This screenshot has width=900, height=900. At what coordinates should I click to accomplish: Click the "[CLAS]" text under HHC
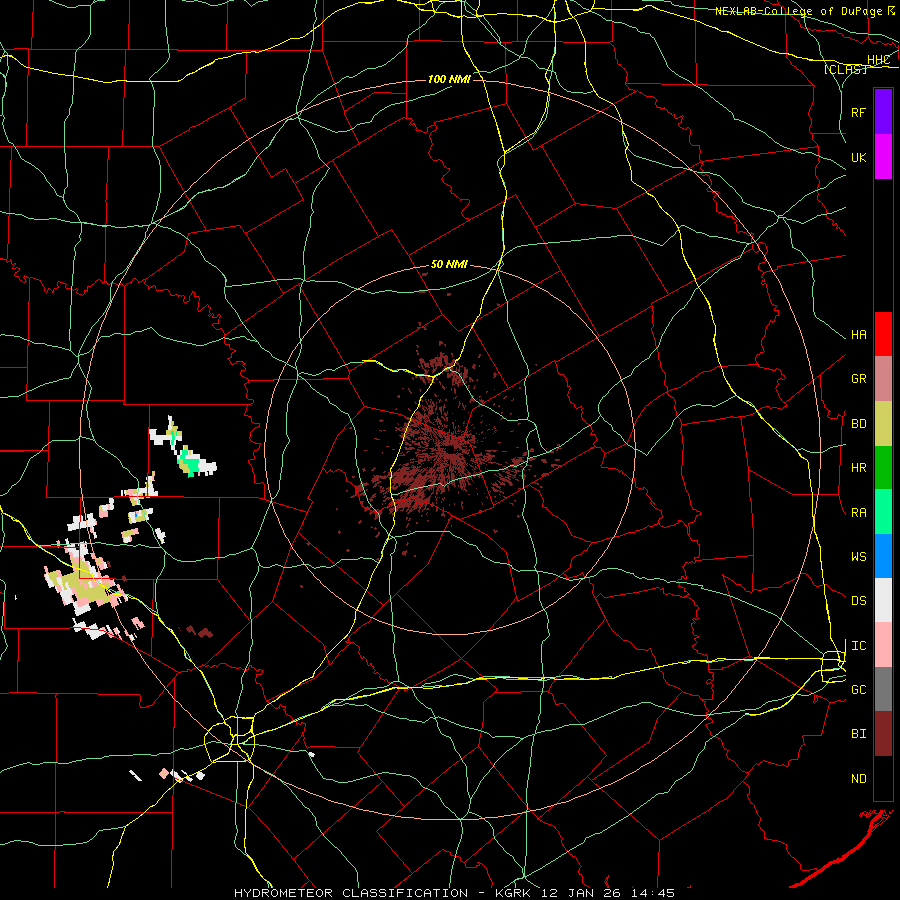[845, 69]
